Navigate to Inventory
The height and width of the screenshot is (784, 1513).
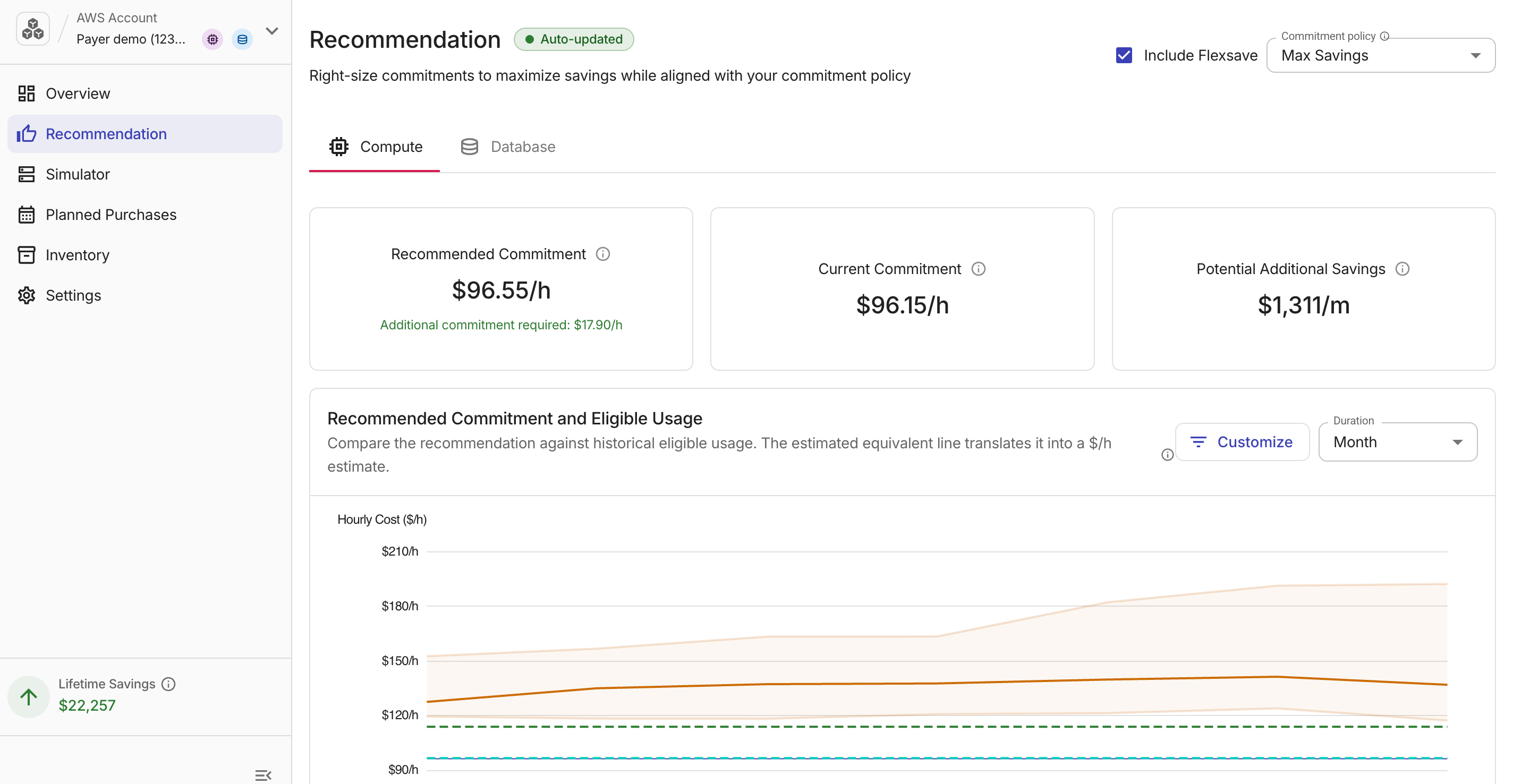tap(144, 255)
